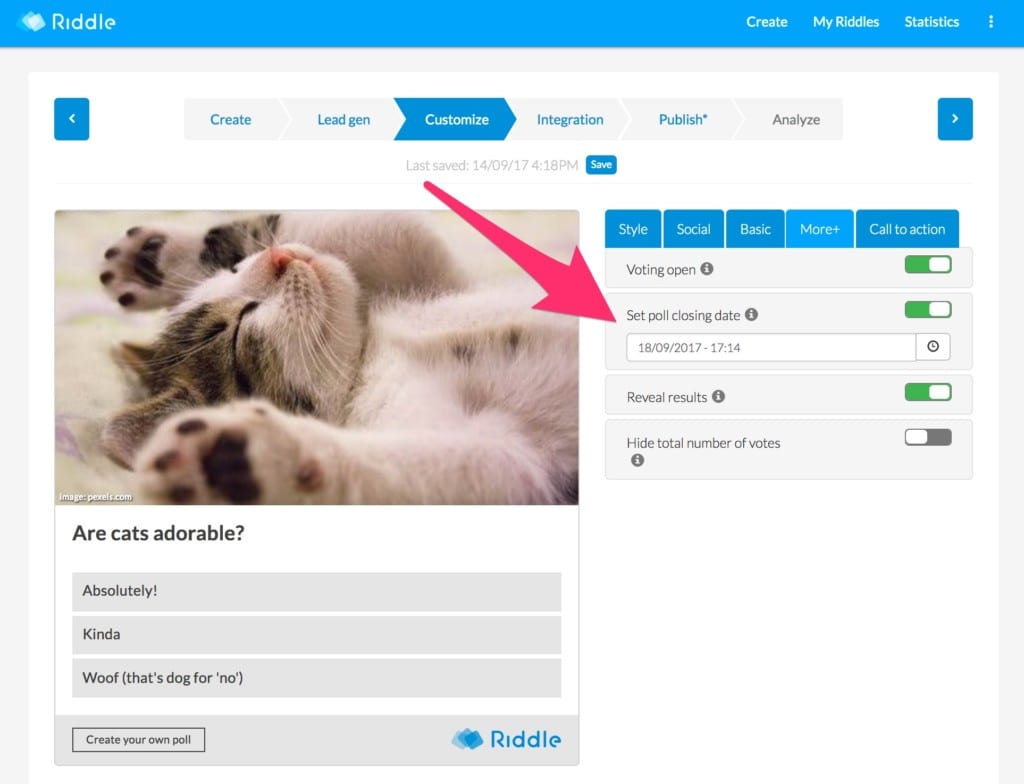Enable Hide total number of votes

[928, 437]
